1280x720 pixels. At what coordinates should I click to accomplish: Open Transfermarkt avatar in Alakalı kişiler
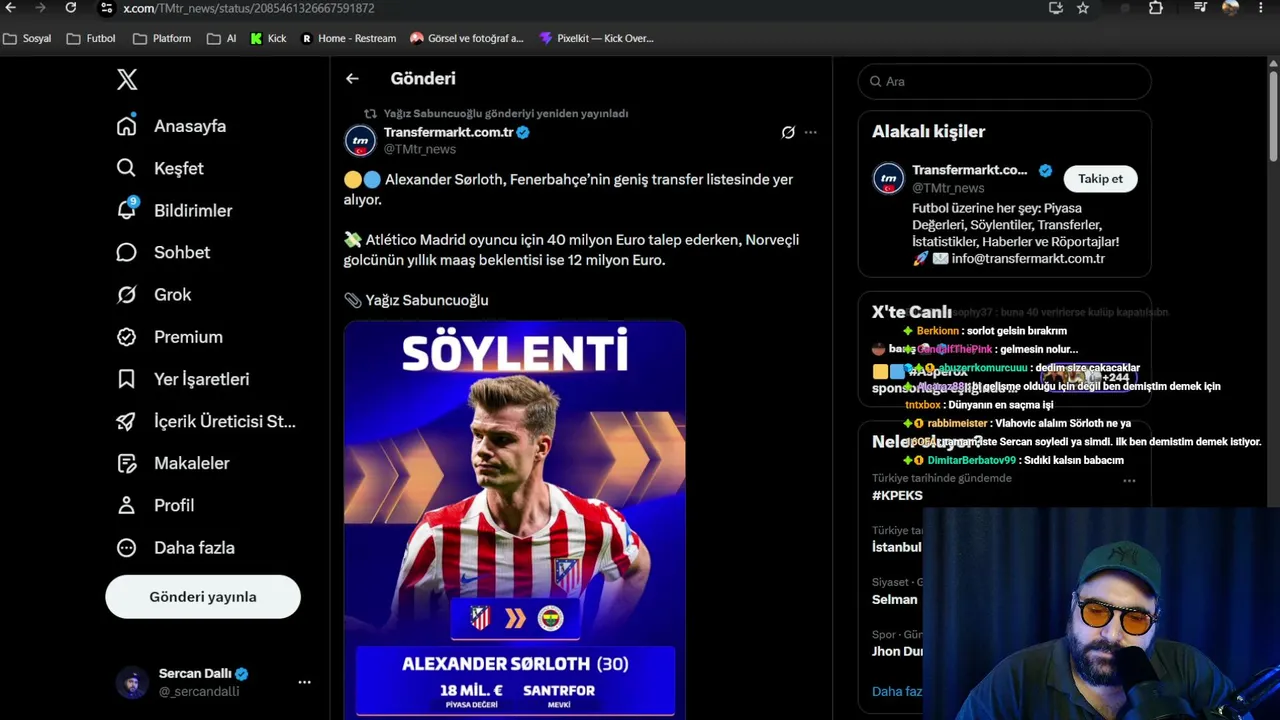click(x=888, y=178)
